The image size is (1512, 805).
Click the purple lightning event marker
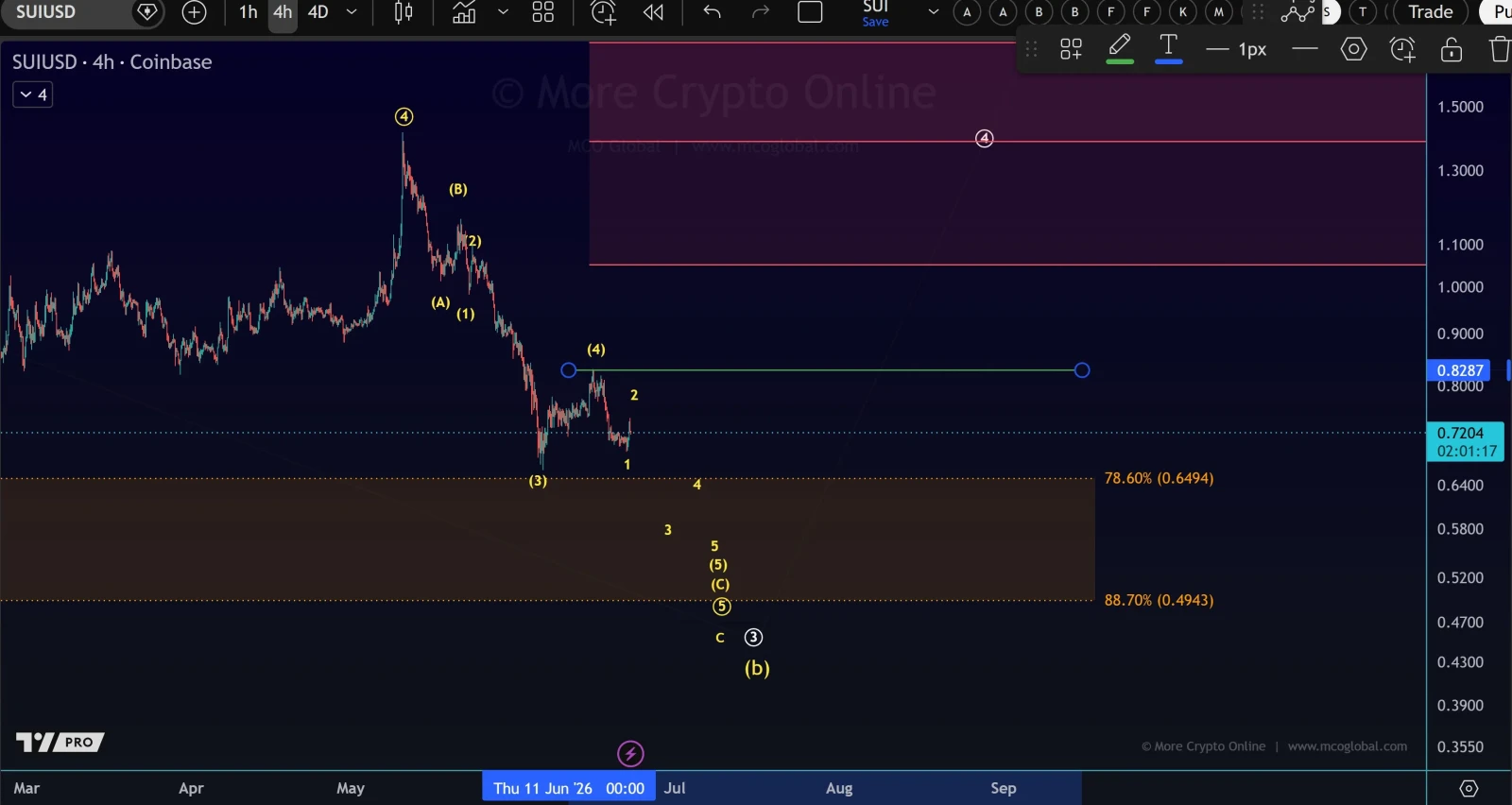coord(630,754)
